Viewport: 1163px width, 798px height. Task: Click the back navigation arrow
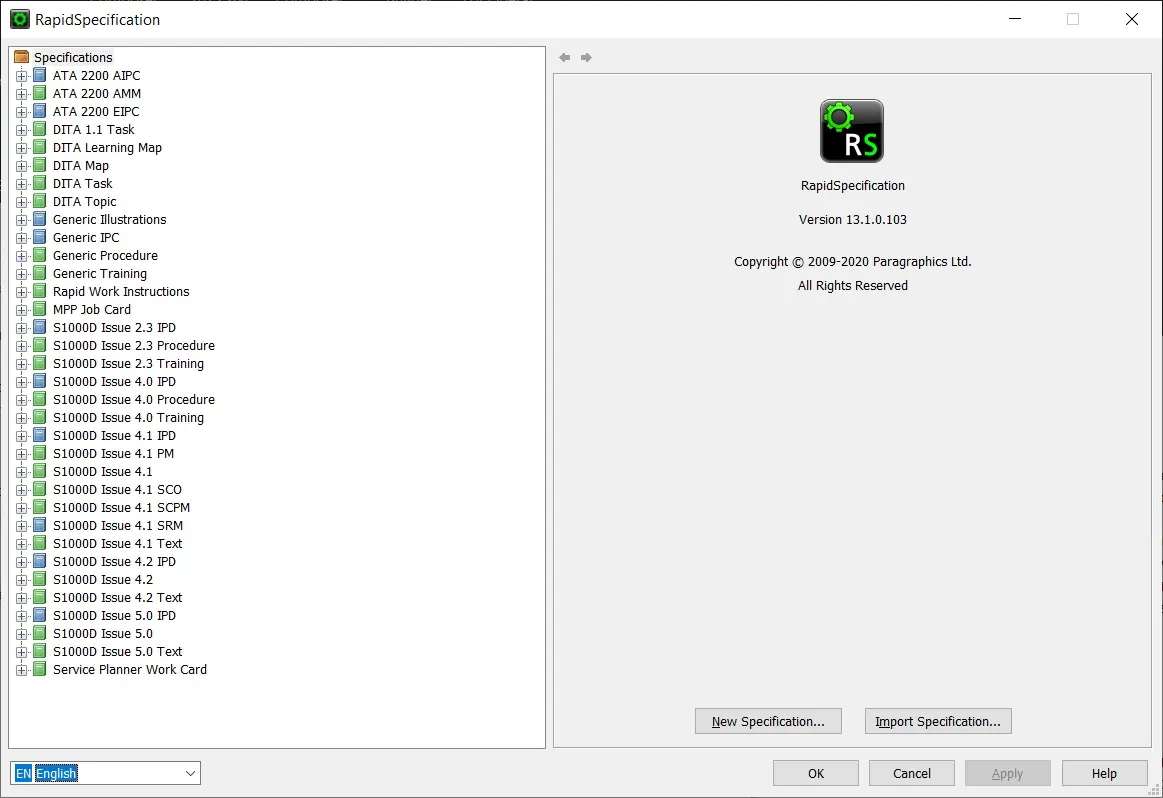click(565, 57)
